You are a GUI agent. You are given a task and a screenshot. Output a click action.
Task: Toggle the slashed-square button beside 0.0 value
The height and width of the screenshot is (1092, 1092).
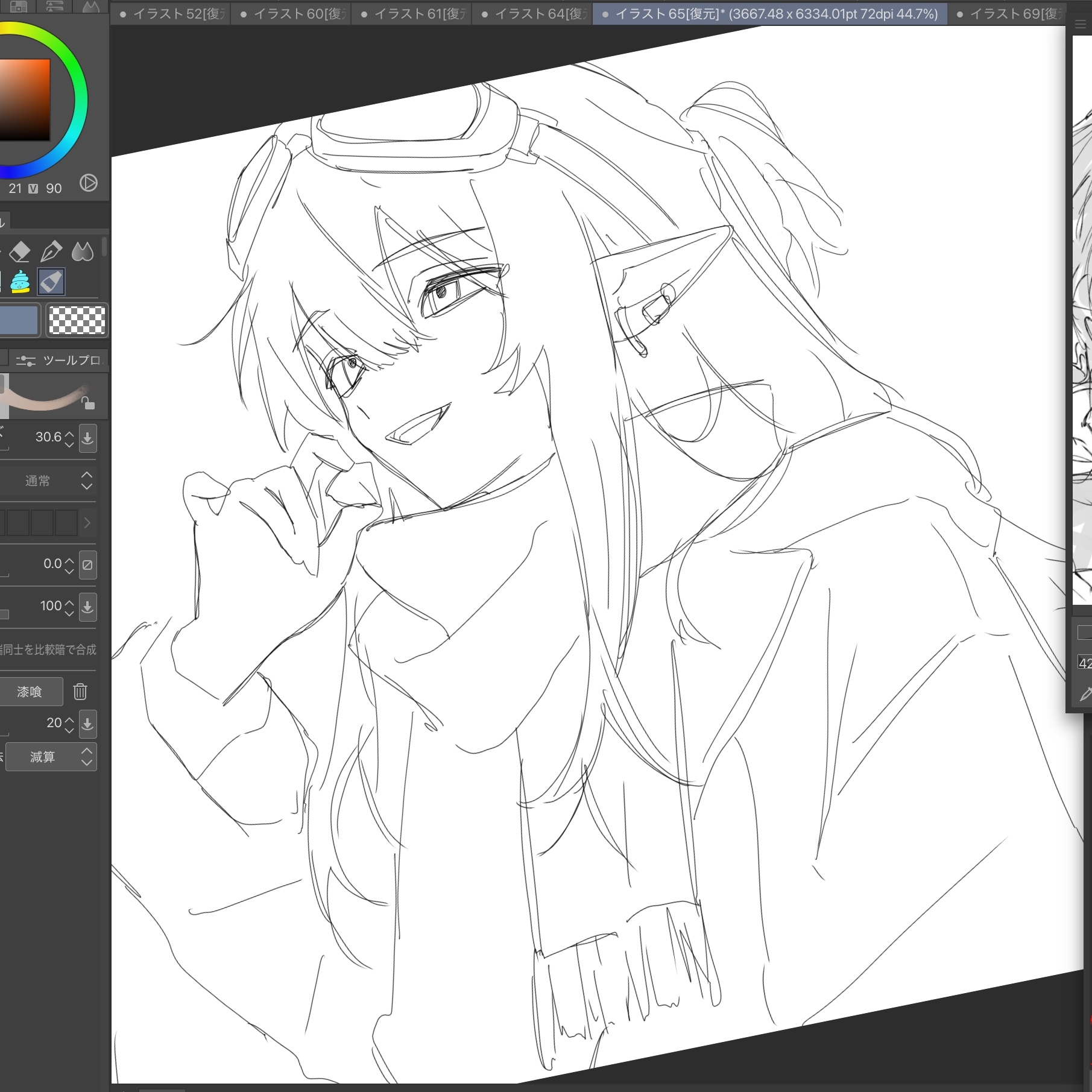point(87,565)
